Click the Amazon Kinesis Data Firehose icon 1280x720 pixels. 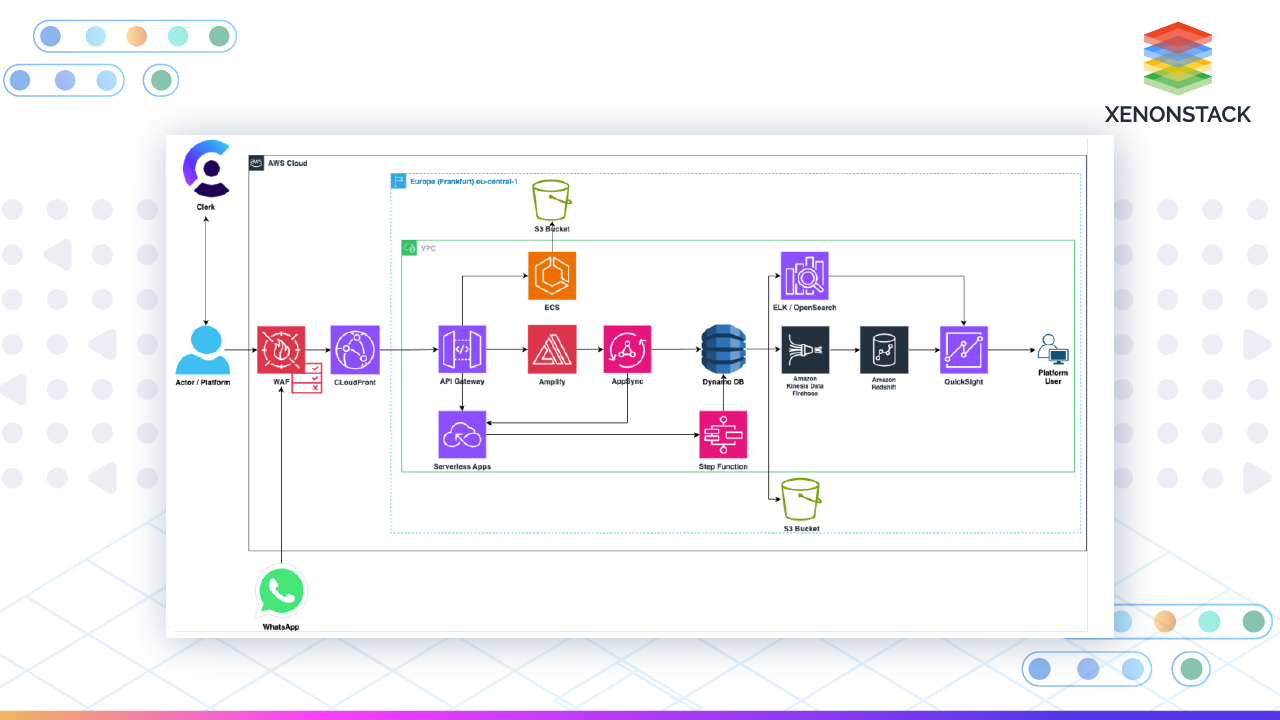click(804, 350)
